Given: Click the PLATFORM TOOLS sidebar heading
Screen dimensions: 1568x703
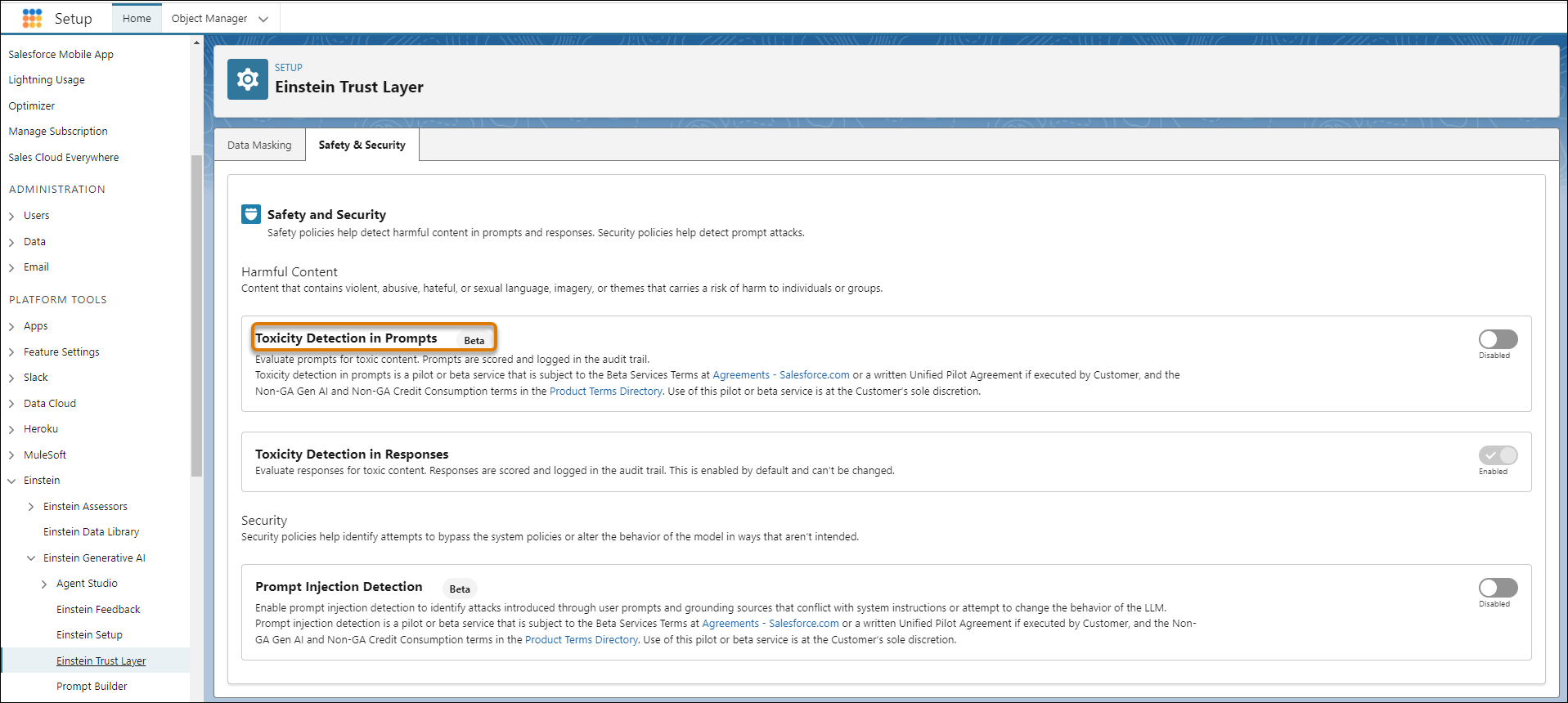Looking at the screenshot, I should (x=58, y=300).
